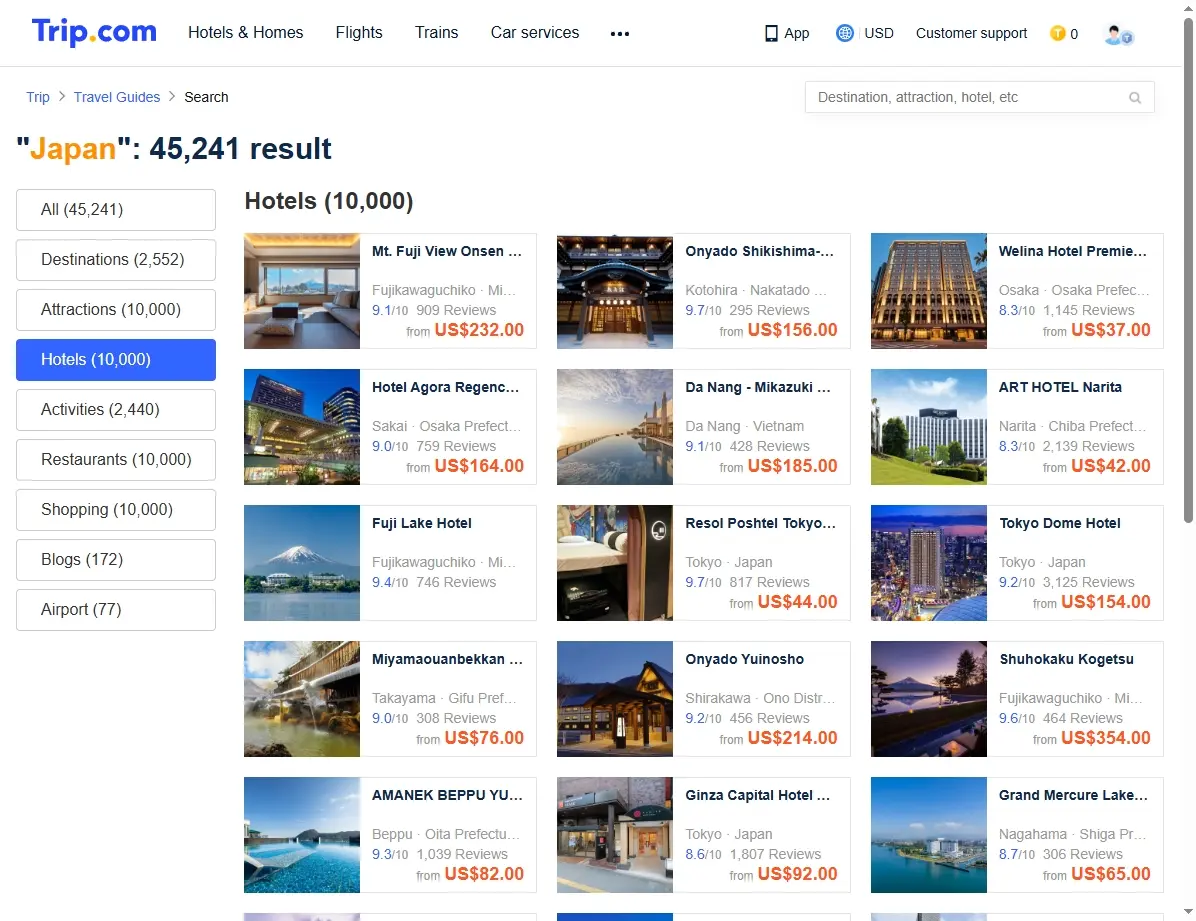Open the Trains menu
This screenshot has width=1196, height=921.
tap(436, 33)
